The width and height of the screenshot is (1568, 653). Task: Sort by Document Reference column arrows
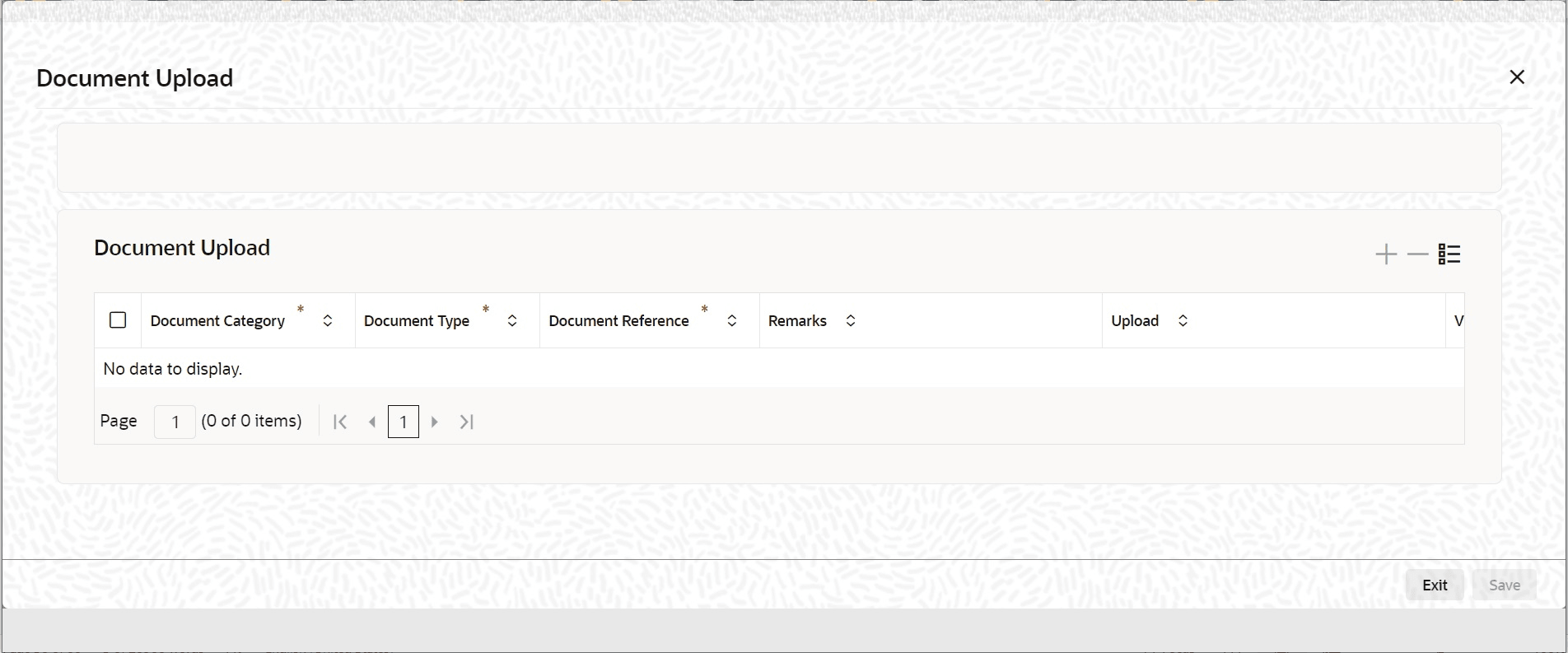(x=732, y=321)
